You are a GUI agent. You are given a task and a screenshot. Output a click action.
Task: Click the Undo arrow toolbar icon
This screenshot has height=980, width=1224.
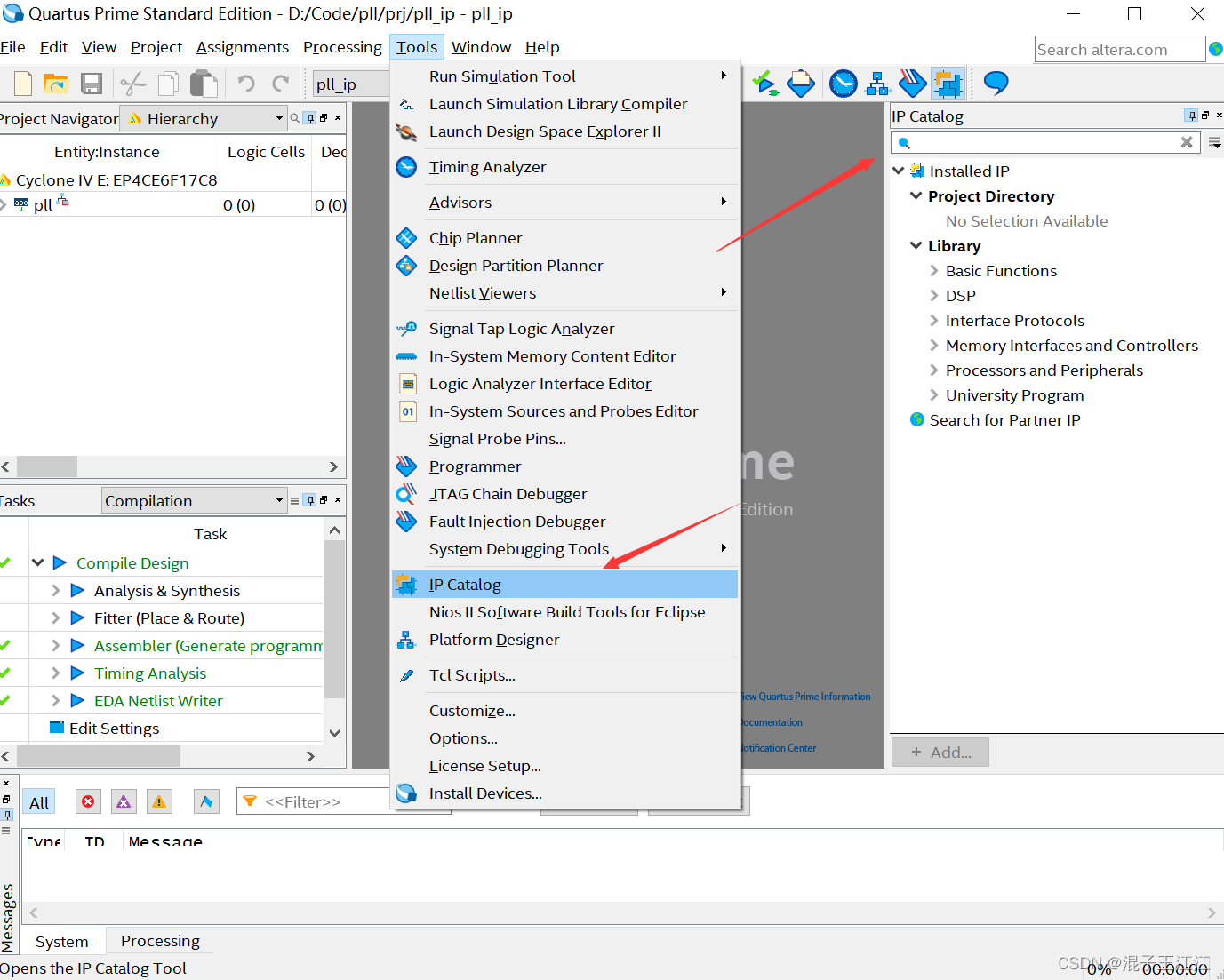[246, 84]
